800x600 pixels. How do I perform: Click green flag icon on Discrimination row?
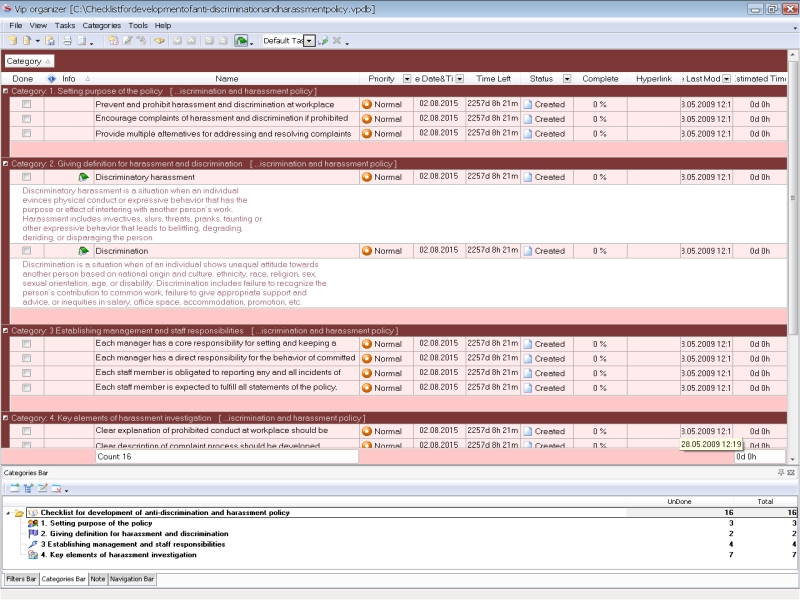click(83, 251)
